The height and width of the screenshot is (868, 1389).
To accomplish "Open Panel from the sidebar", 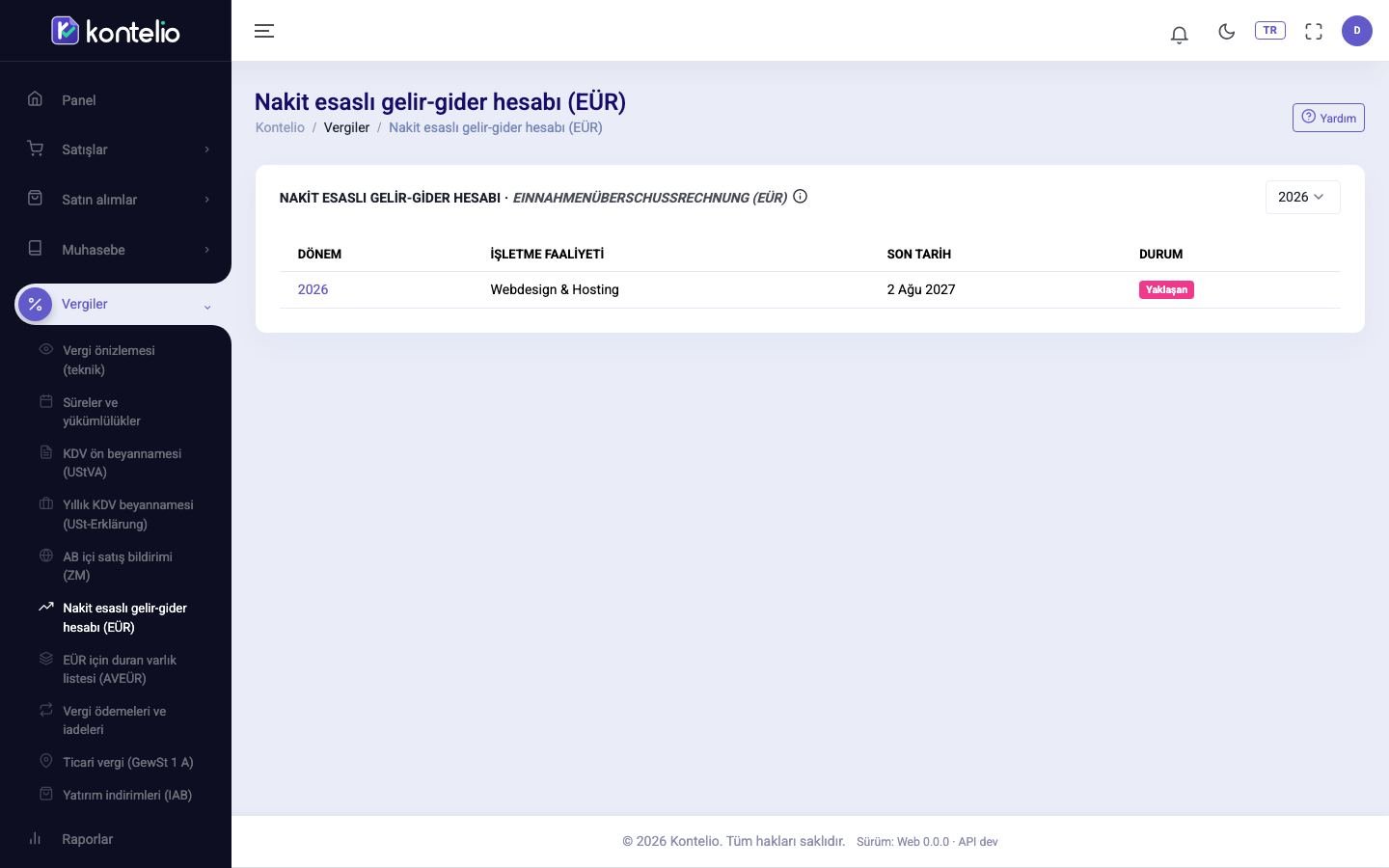I will [x=116, y=100].
